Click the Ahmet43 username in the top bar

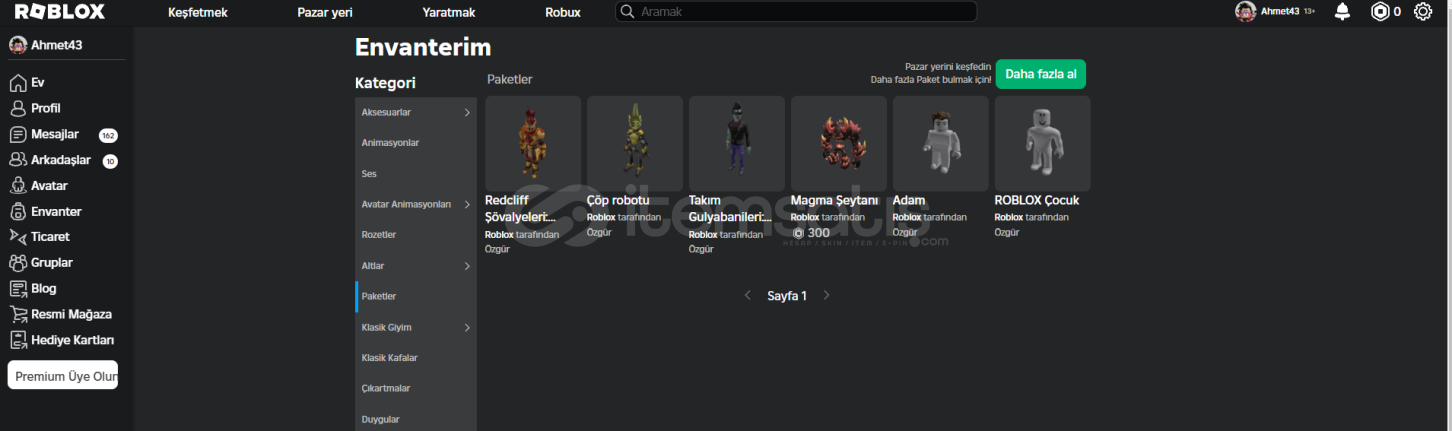pos(1280,12)
